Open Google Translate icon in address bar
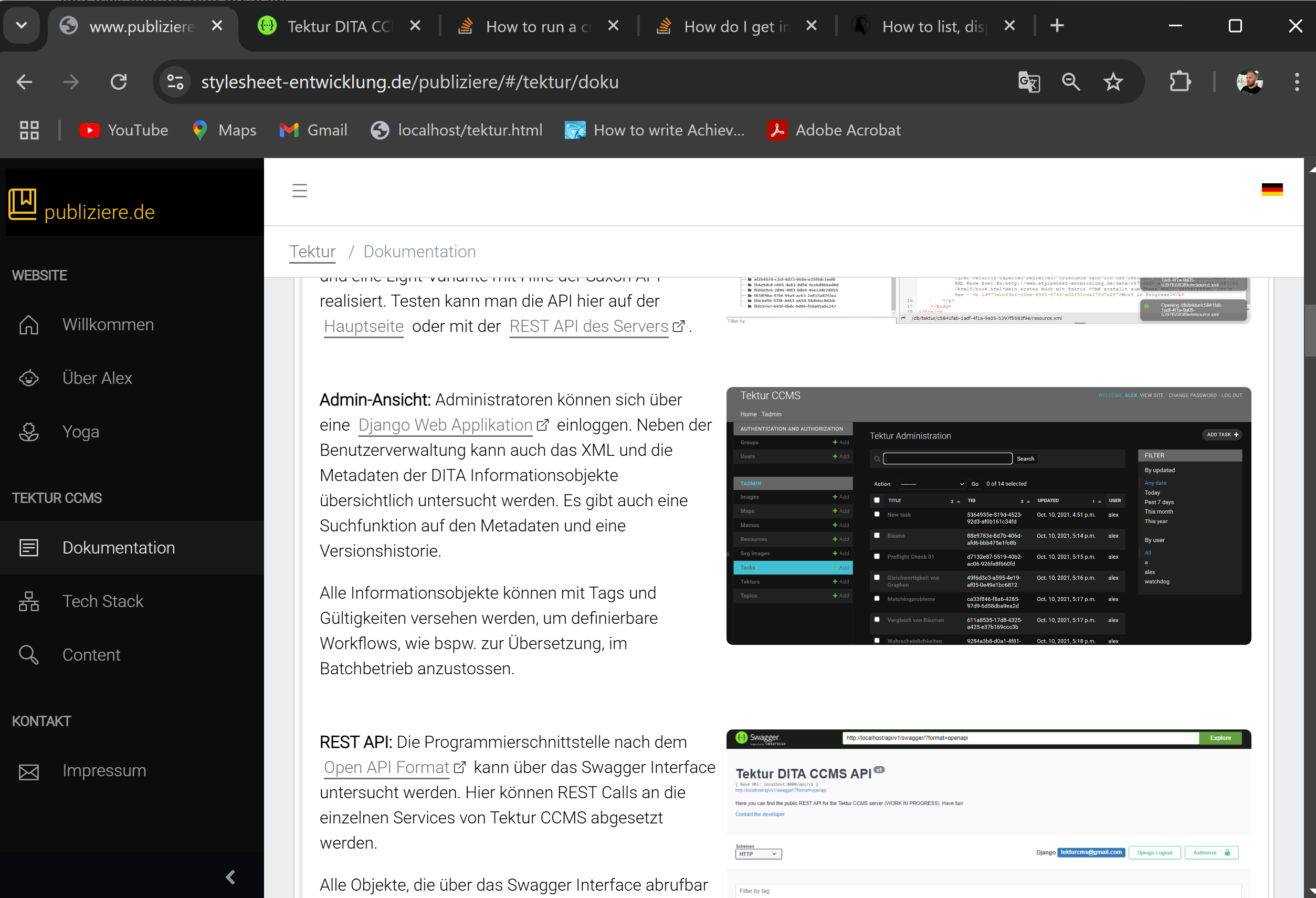 coord(1028,82)
